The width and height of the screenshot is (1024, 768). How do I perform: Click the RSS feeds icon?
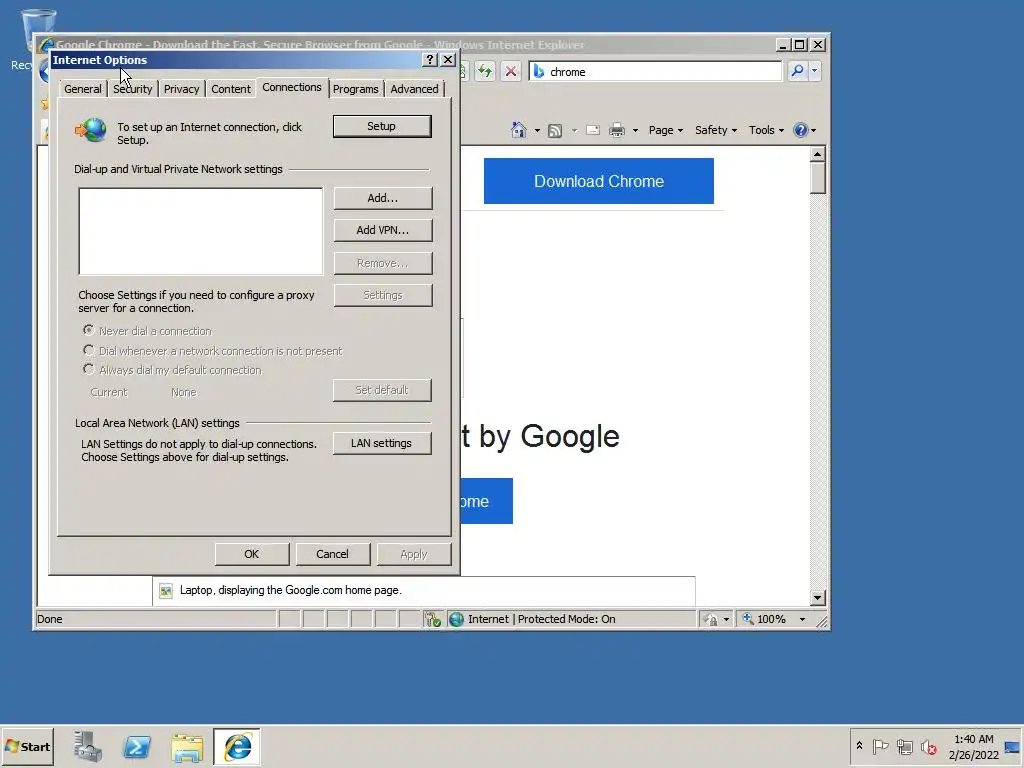555,131
